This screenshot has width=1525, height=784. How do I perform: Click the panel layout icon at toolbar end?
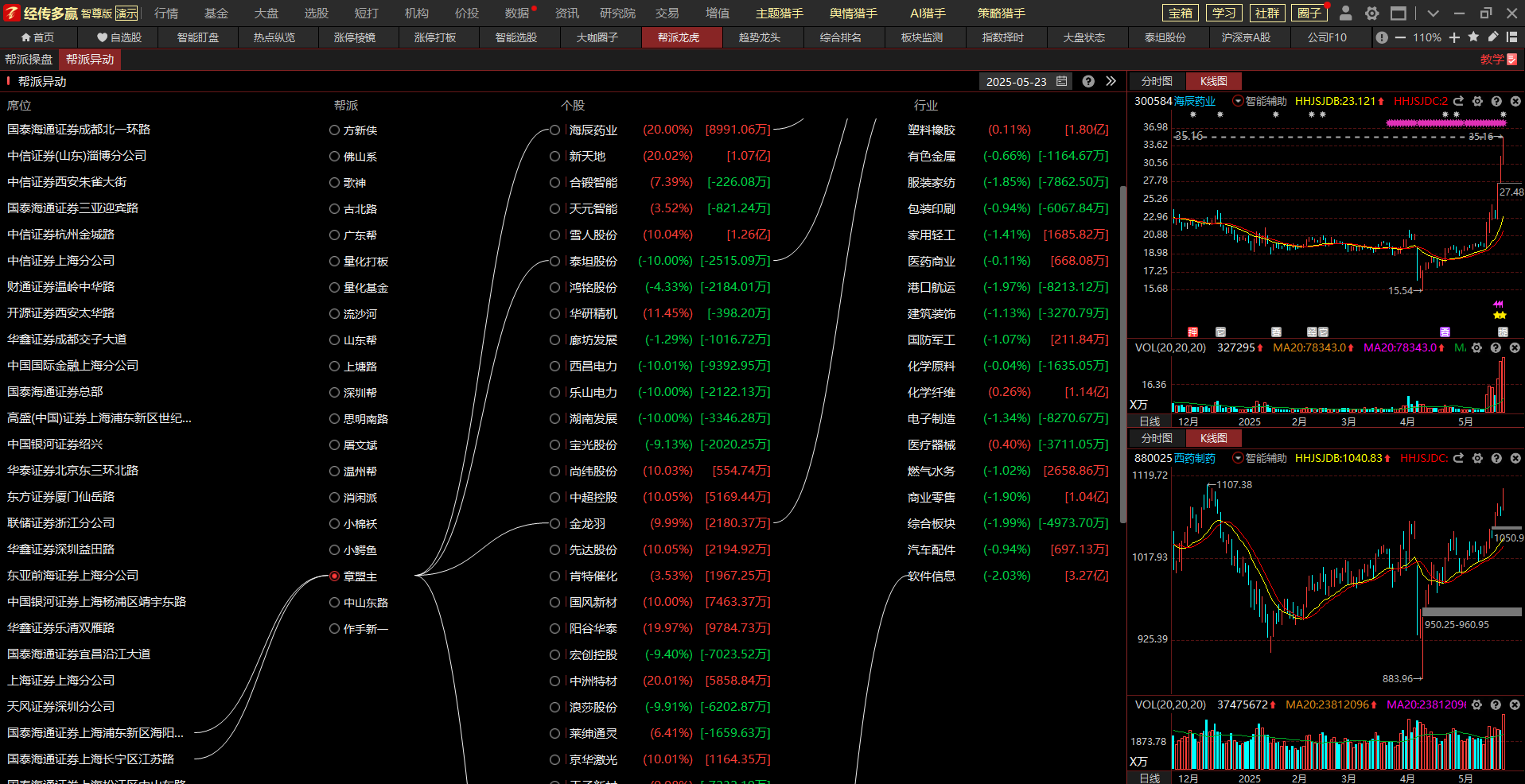tap(1512, 37)
